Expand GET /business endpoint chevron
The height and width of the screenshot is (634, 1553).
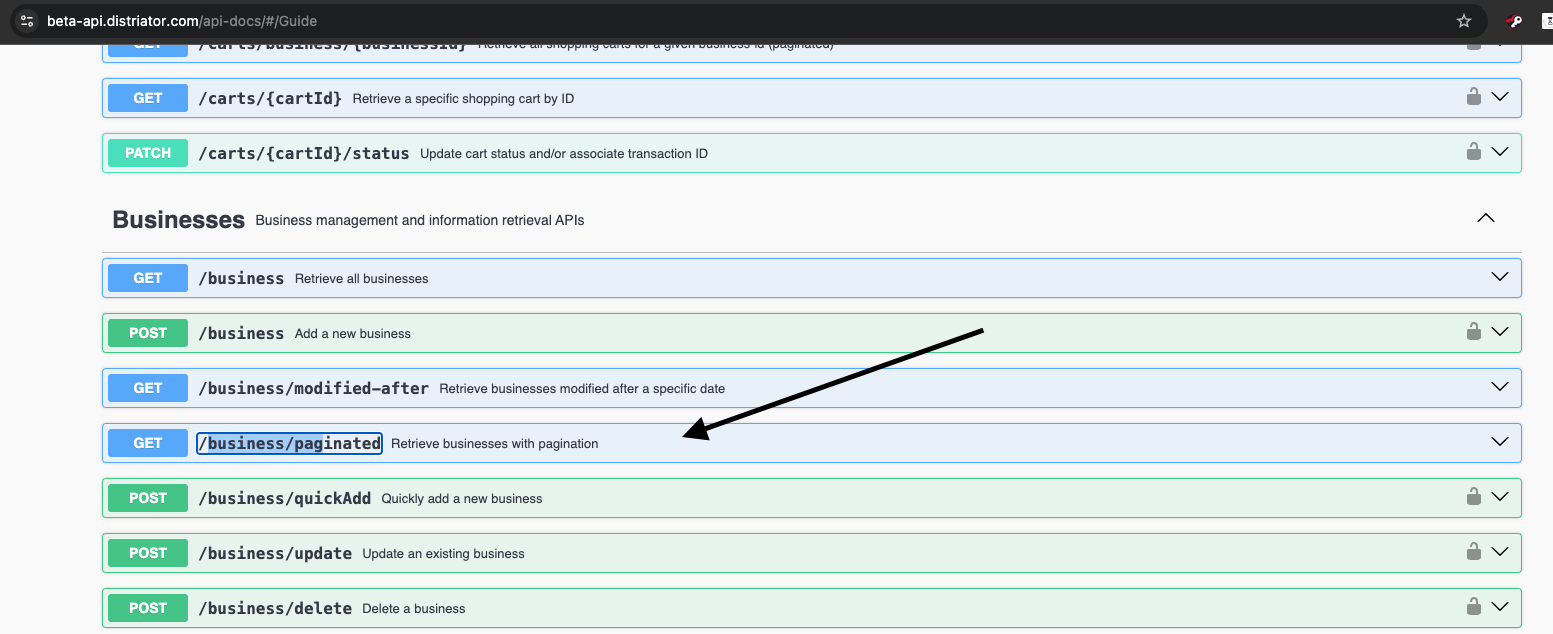pyautogui.click(x=1499, y=277)
